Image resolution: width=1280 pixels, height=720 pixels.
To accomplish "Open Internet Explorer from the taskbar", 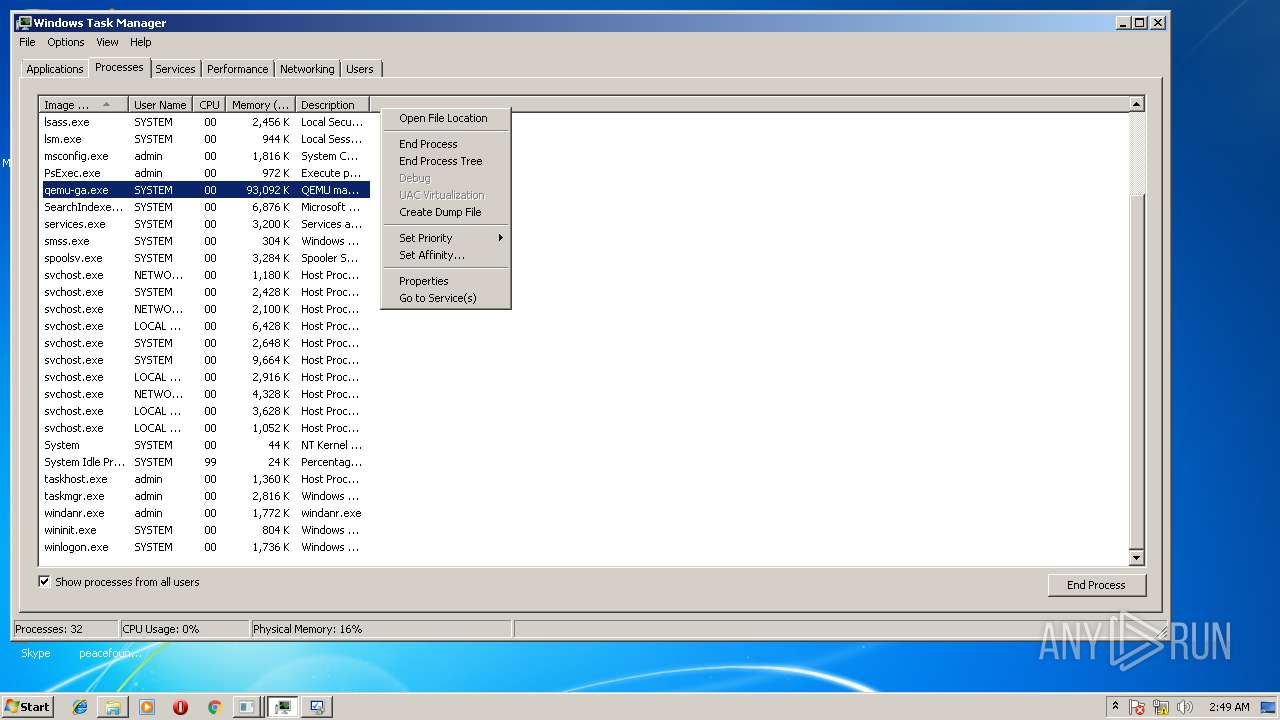I will (x=80, y=707).
